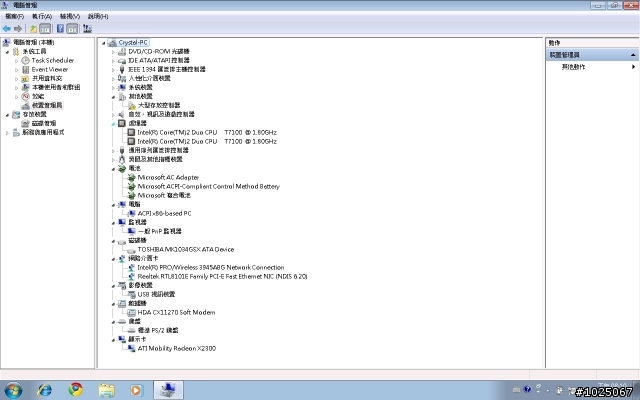Collapse the 存放裝置 node
Viewport: 640px width, 400px height.
[7, 115]
